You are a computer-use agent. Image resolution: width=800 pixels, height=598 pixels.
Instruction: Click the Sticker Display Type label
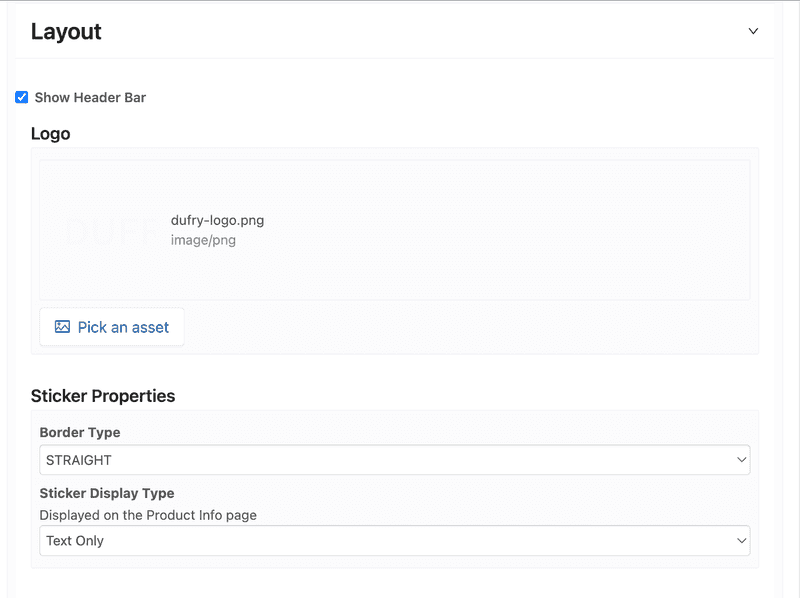pos(107,493)
